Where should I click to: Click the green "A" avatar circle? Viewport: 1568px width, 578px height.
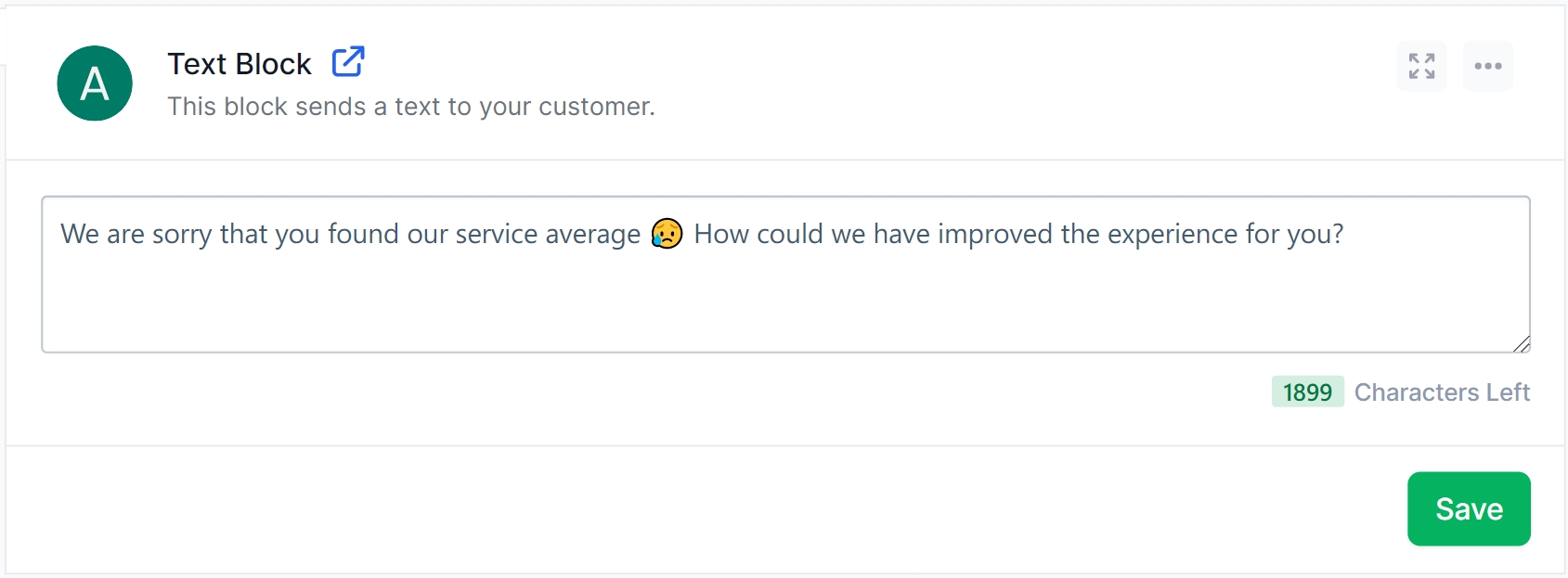tap(95, 83)
